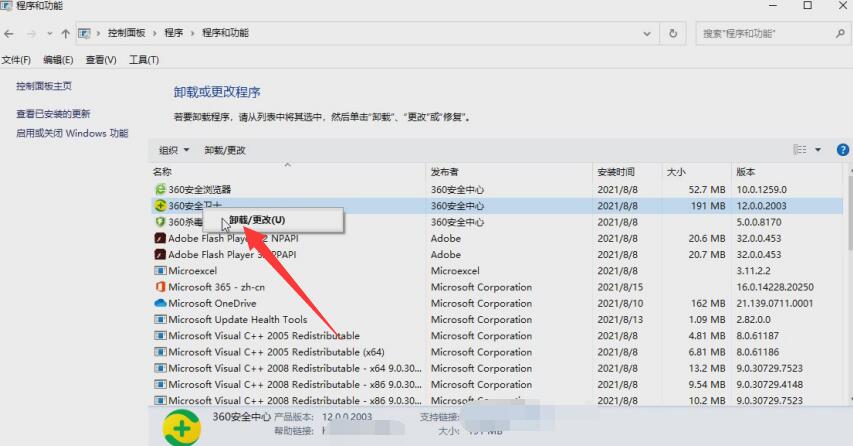The image size is (853, 446).
Task: Click the Visual C++ 2005 Redistributable (x64) icon
Action: pos(160,352)
